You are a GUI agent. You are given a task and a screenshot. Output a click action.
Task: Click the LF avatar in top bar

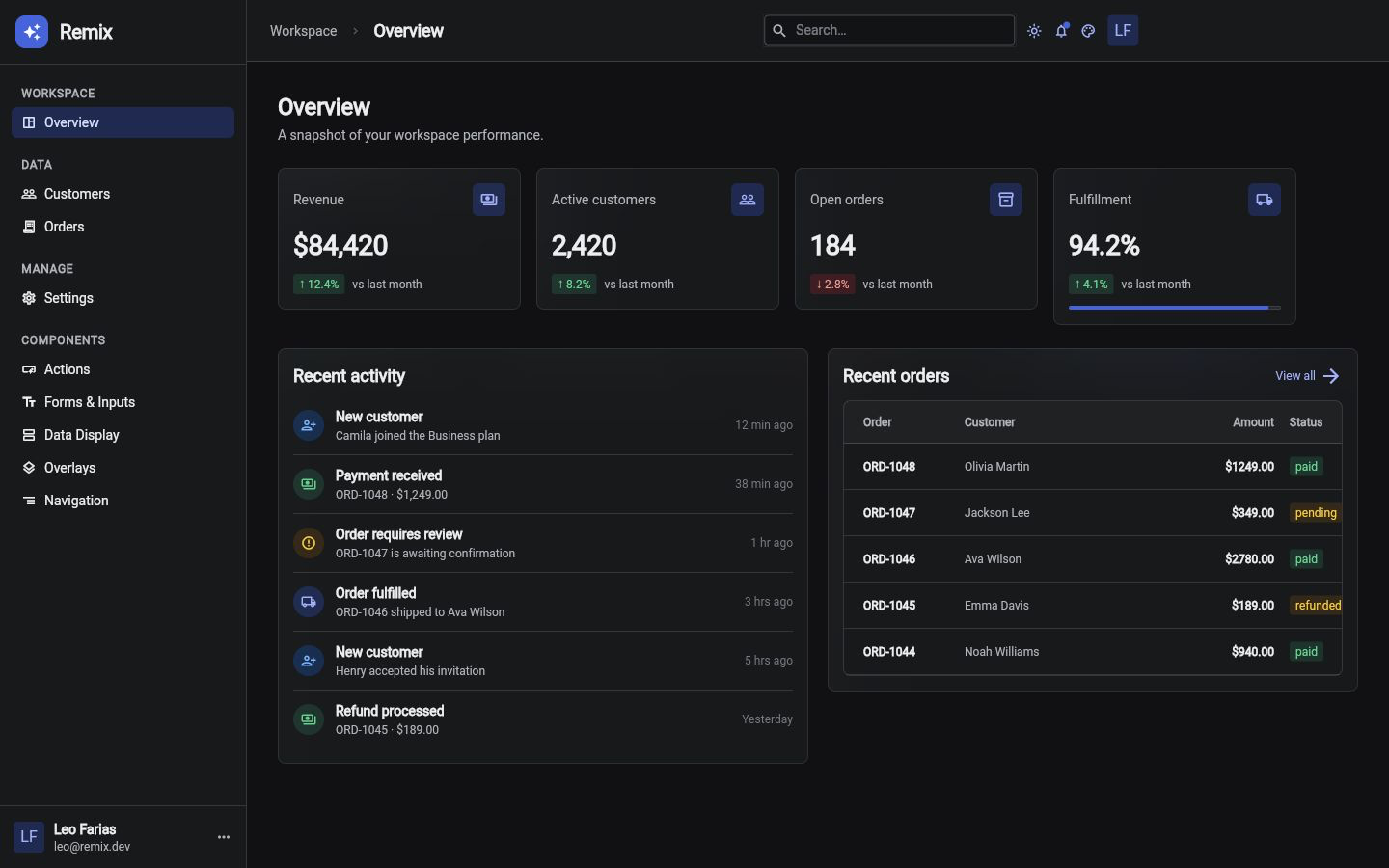click(1123, 31)
